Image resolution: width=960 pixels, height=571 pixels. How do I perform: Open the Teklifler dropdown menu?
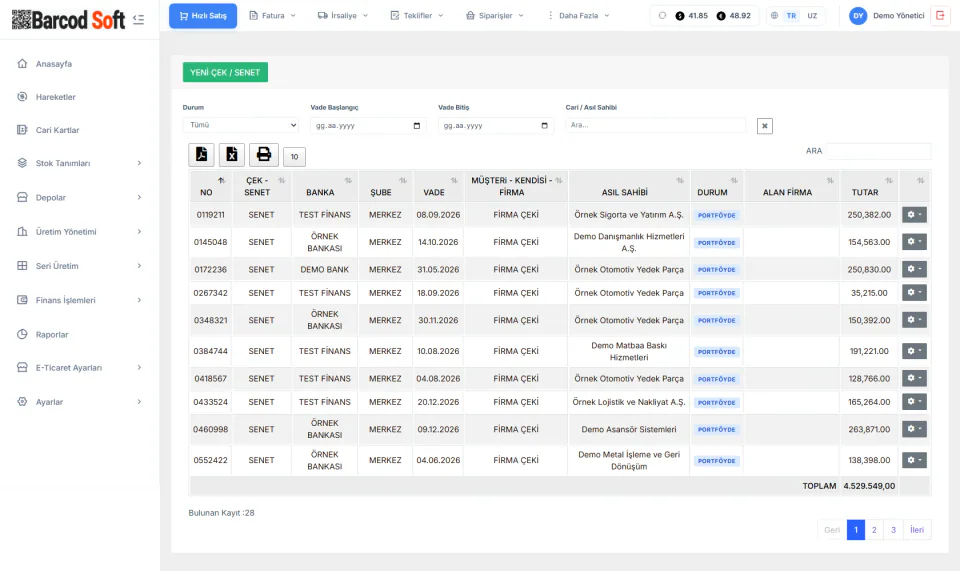417,16
